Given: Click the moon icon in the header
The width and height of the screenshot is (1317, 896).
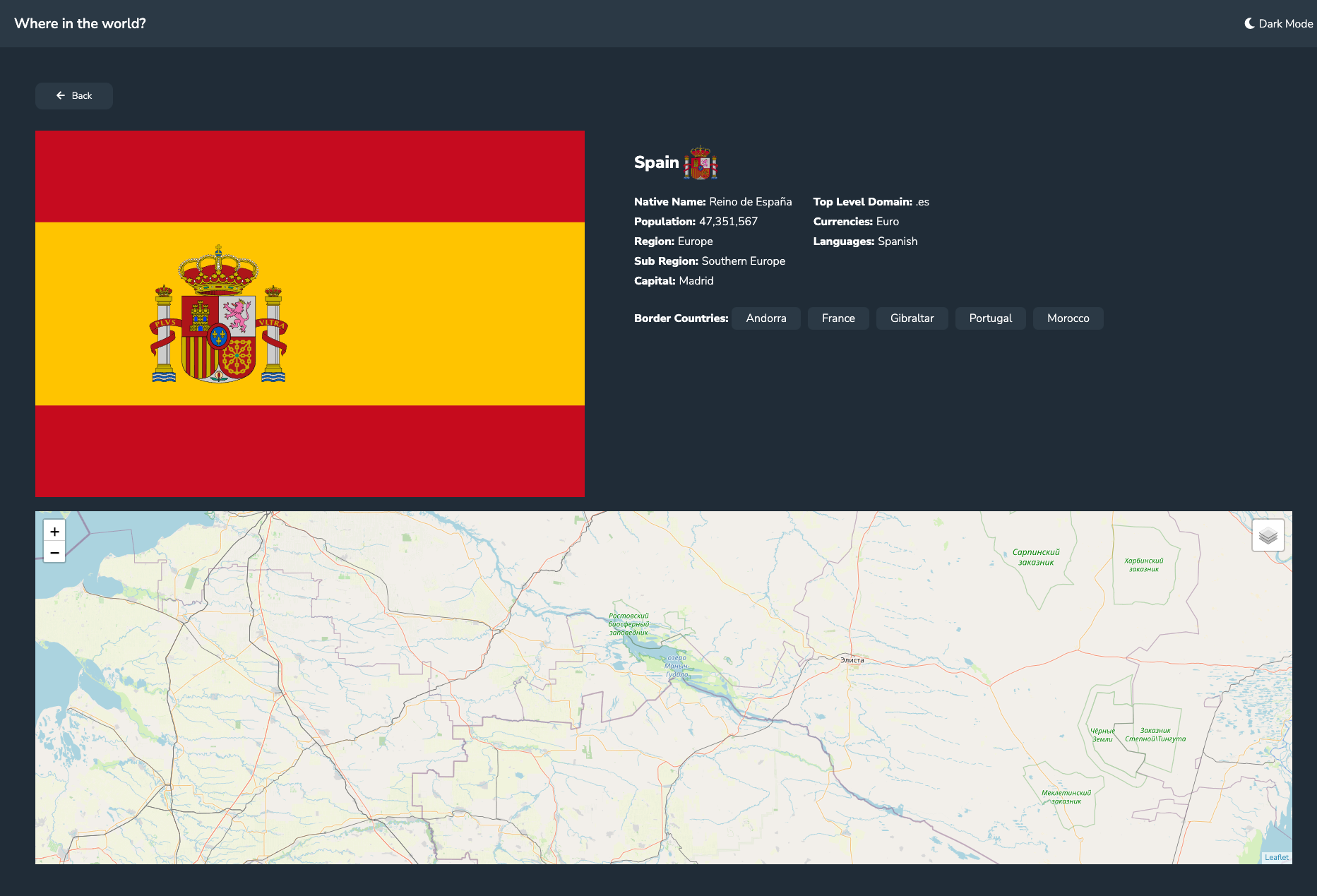Looking at the screenshot, I should pos(1249,23).
